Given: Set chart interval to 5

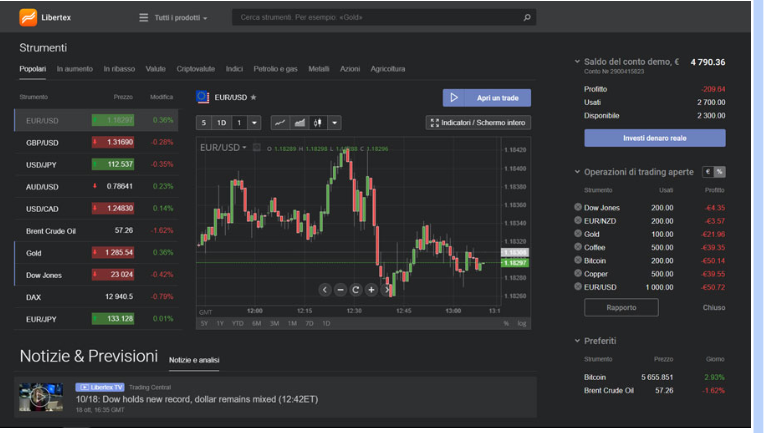Looking at the screenshot, I should (204, 123).
